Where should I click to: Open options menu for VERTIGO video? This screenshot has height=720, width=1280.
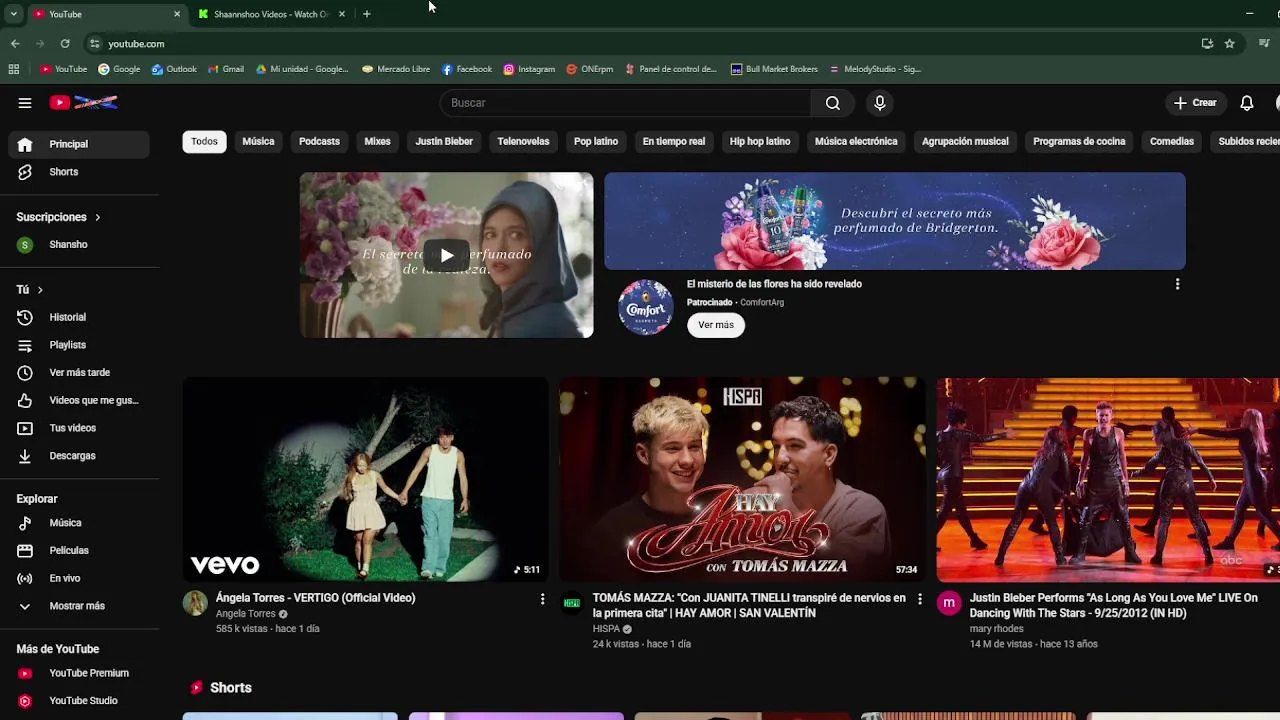click(x=542, y=599)
